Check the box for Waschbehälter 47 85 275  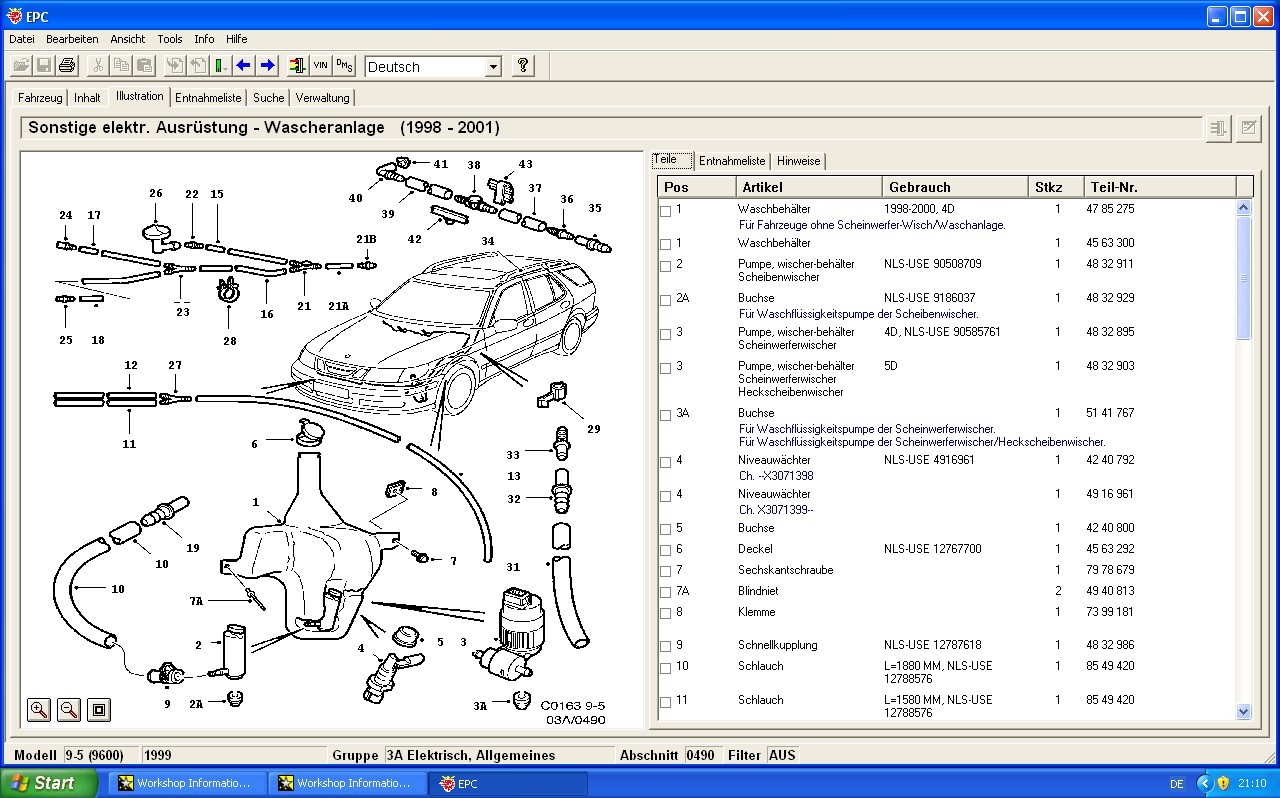pos(666,211)
